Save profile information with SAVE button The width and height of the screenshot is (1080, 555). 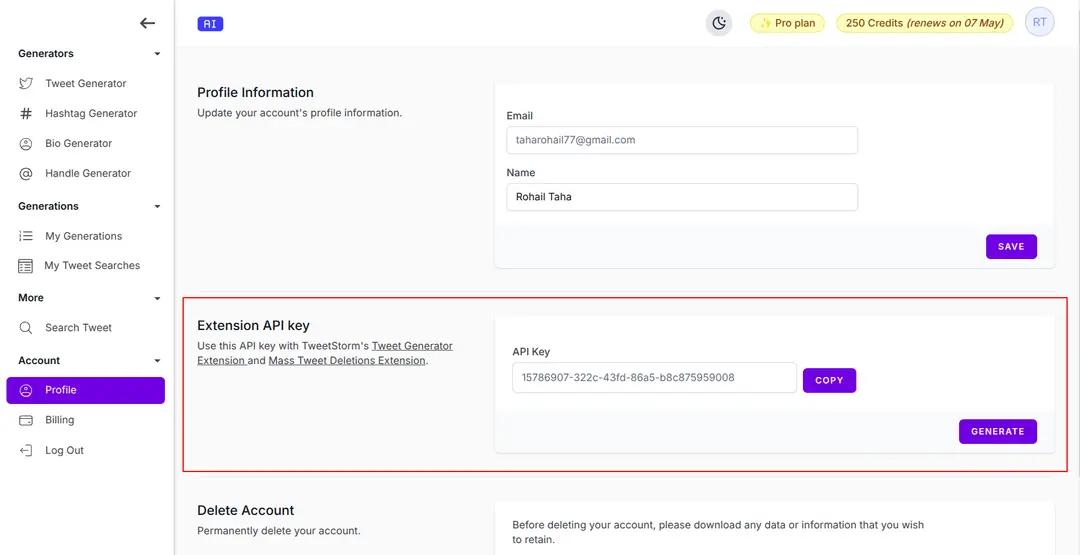click(x=1011, y=247)
